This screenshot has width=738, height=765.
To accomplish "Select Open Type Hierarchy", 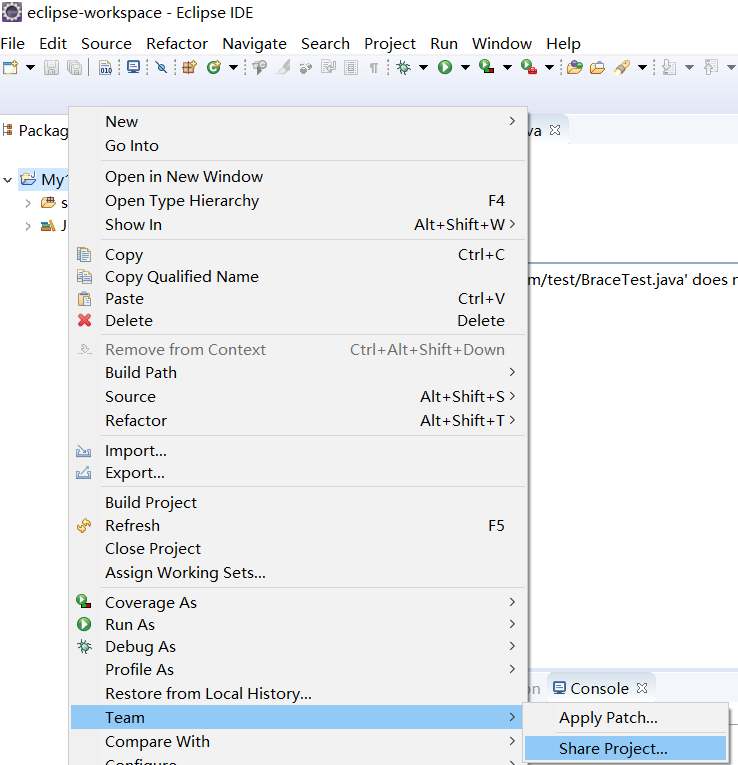I will [x=299, y=201].
